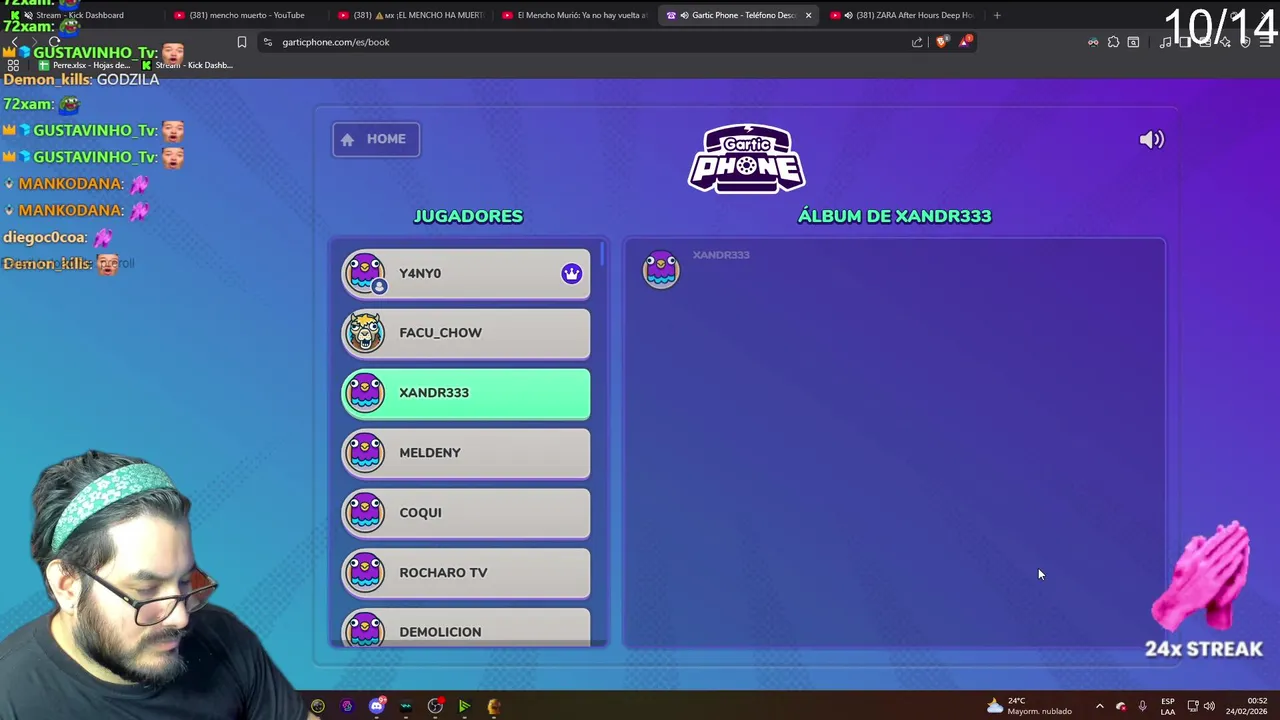Click the crown icon on Y4NY0's row
The image size is (1280, 720).
[x=571, y=274]
